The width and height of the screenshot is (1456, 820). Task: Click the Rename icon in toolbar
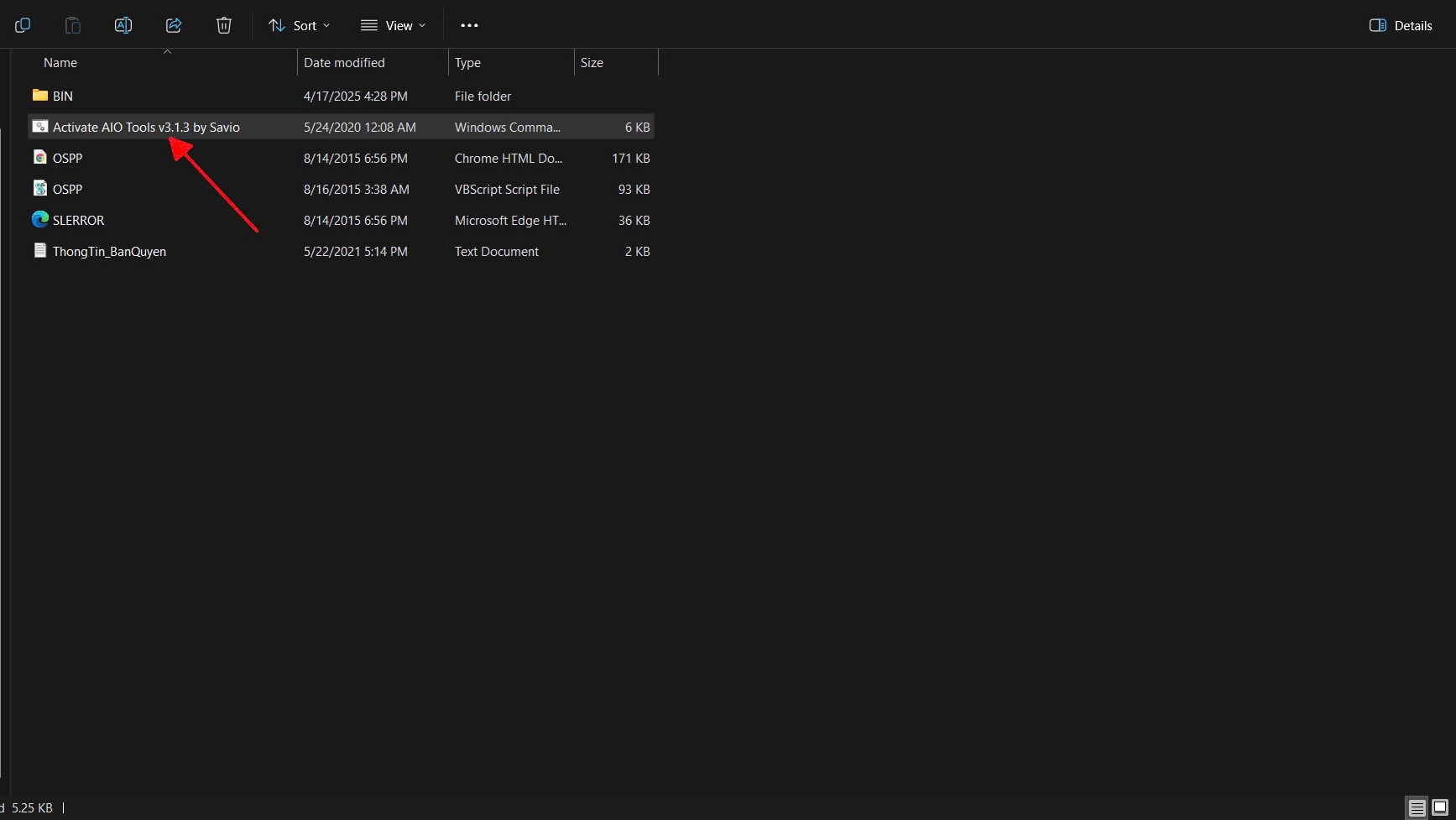tap(123, 25)
